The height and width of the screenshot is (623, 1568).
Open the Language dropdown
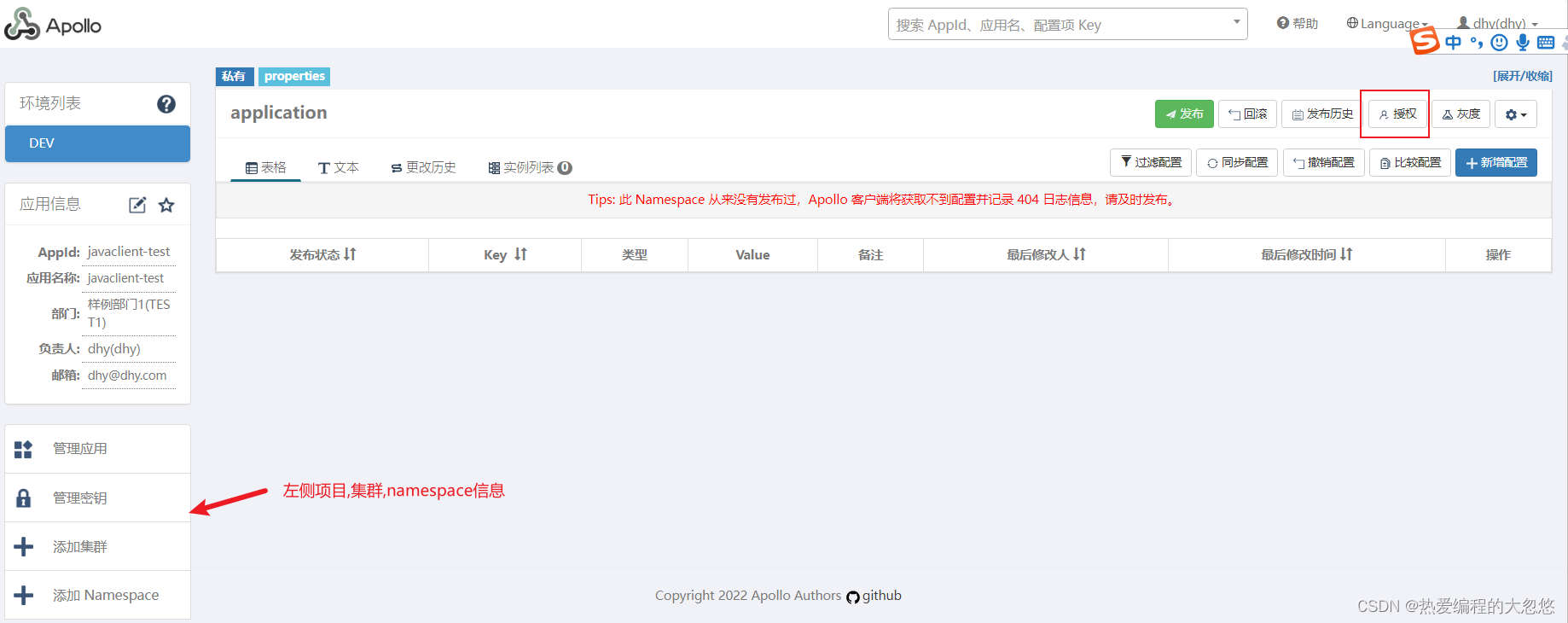[1387, 23]
